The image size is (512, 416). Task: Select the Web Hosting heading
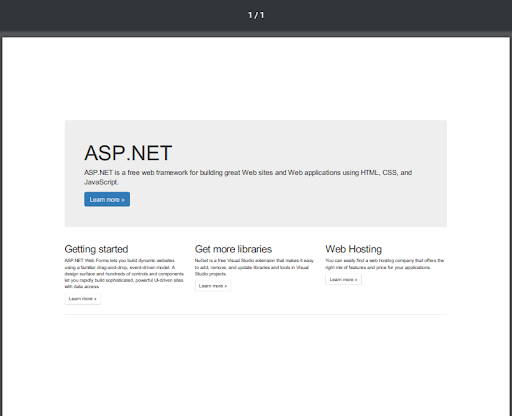(354, 249)
